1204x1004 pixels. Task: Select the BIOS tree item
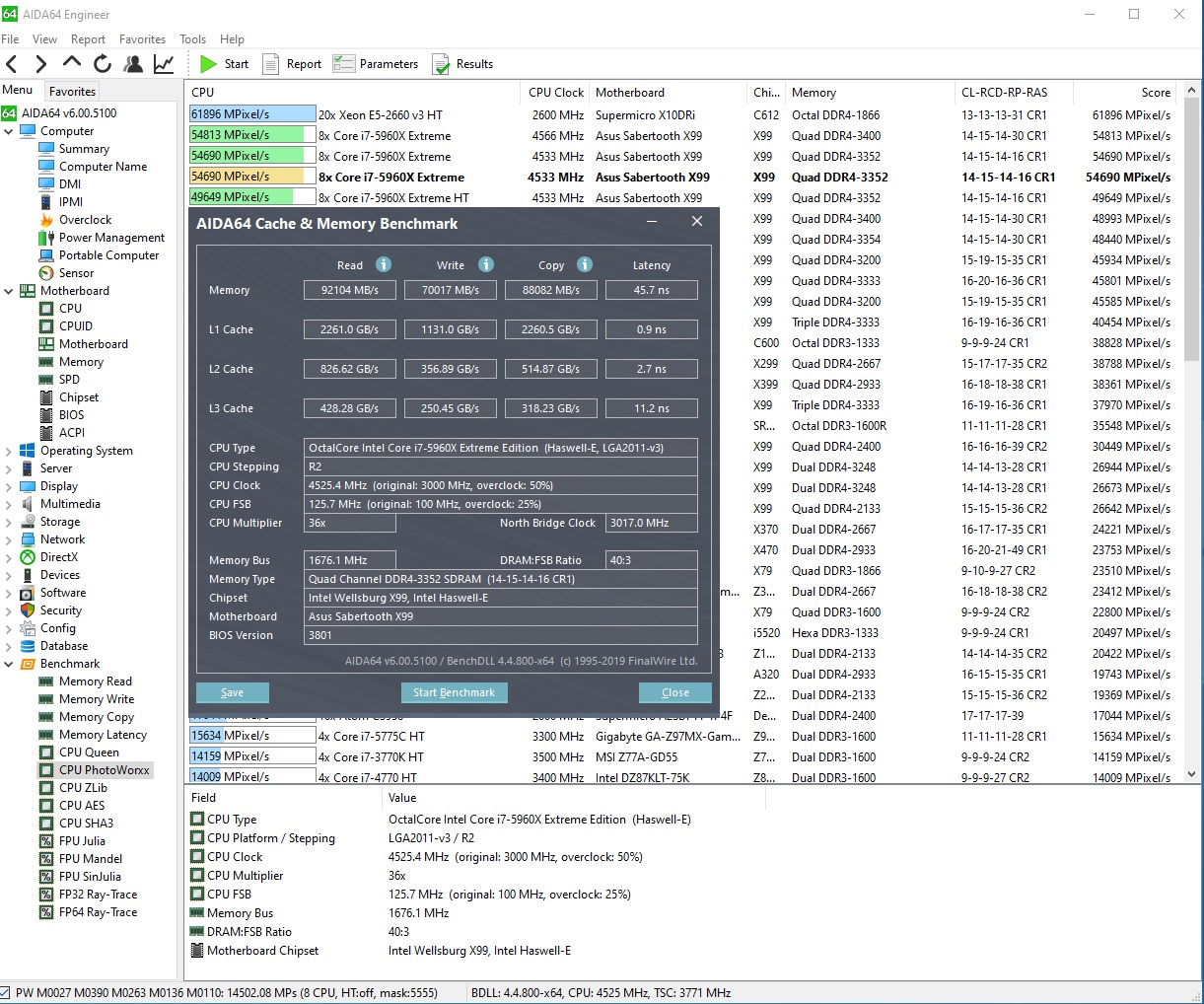(71, 415)
